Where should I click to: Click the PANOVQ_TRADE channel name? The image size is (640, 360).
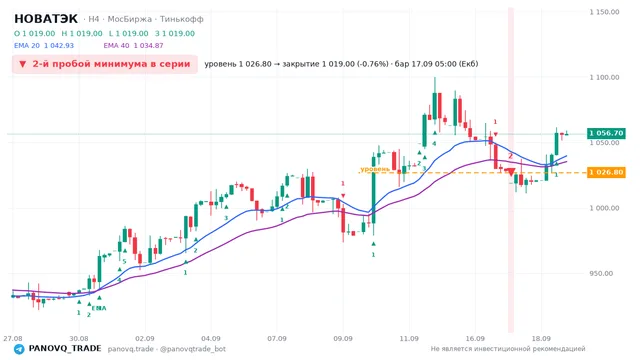(x=65, y=349)
